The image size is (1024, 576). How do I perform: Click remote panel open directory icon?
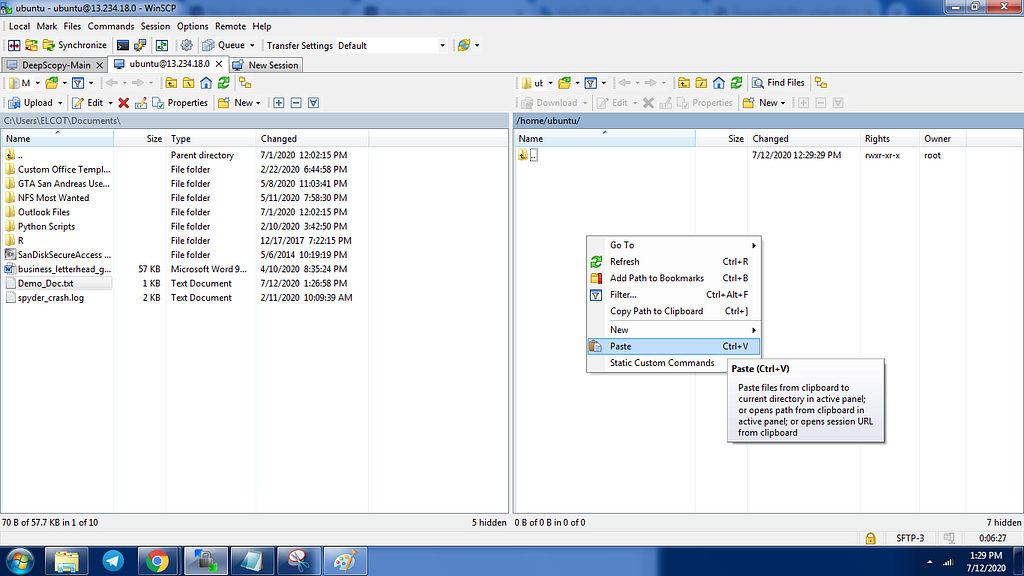tap(565, 83)
